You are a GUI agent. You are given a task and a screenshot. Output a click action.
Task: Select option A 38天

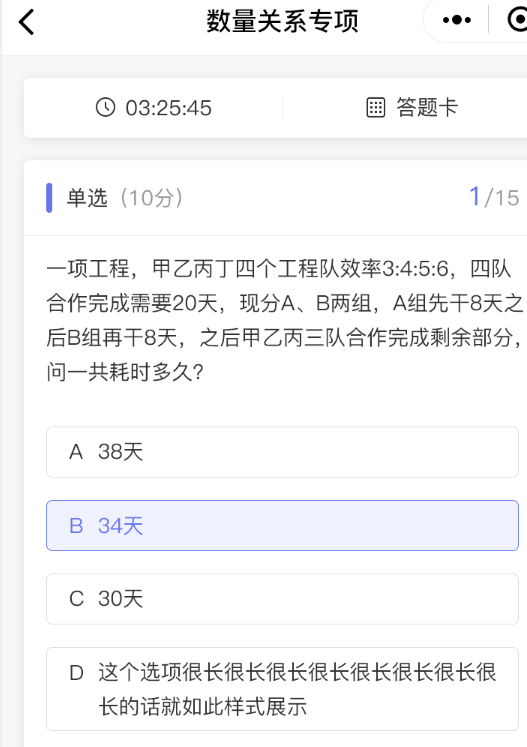click(x=282, y=452)
